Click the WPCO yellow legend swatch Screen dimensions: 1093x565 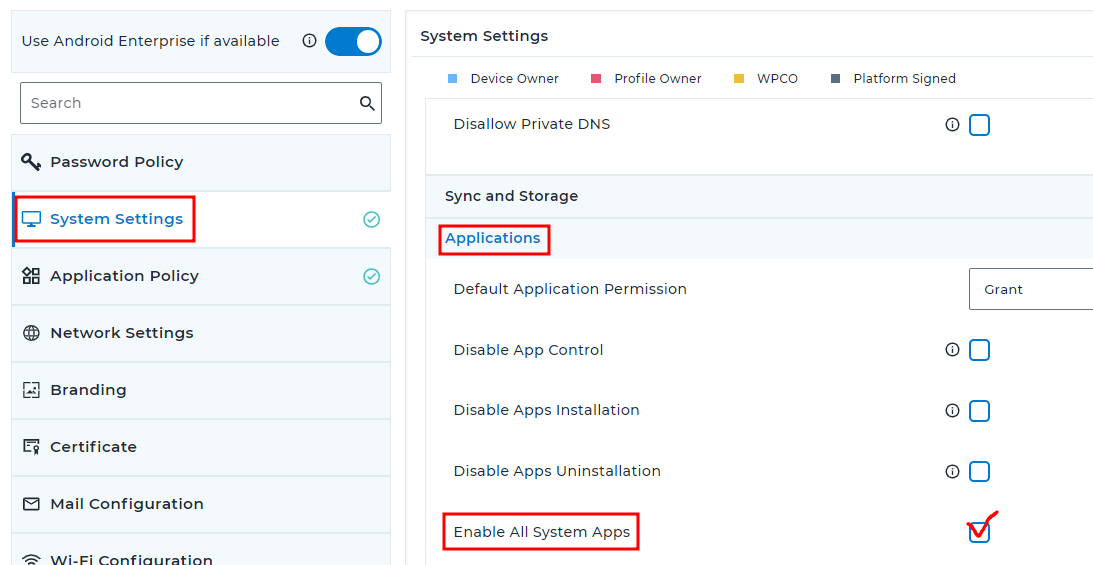tap(739, 79)
